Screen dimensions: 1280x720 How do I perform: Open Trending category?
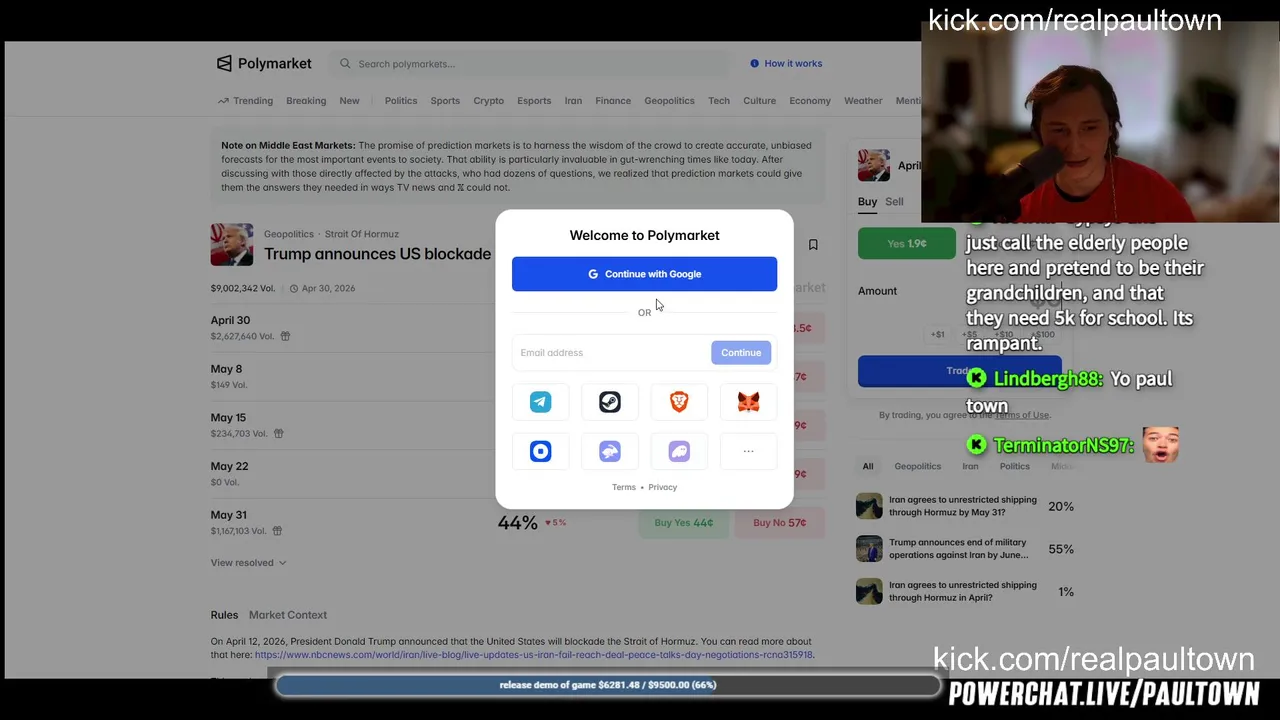[245, 101]
